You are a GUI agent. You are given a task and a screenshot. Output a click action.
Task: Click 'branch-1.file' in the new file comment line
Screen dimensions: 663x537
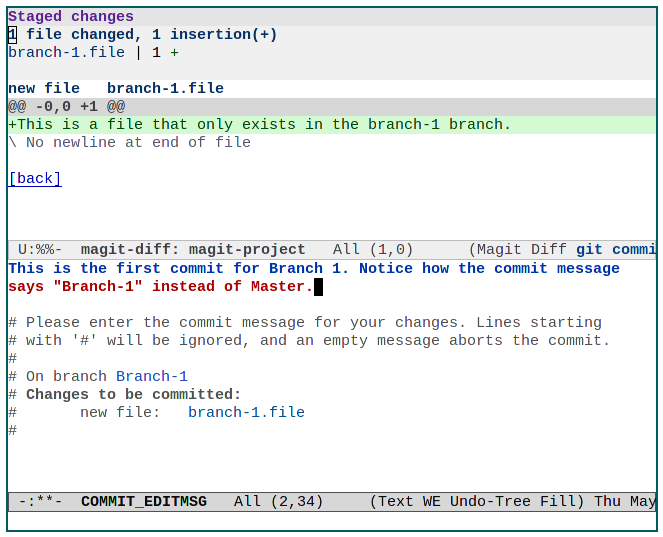click(x=246, y=412)
